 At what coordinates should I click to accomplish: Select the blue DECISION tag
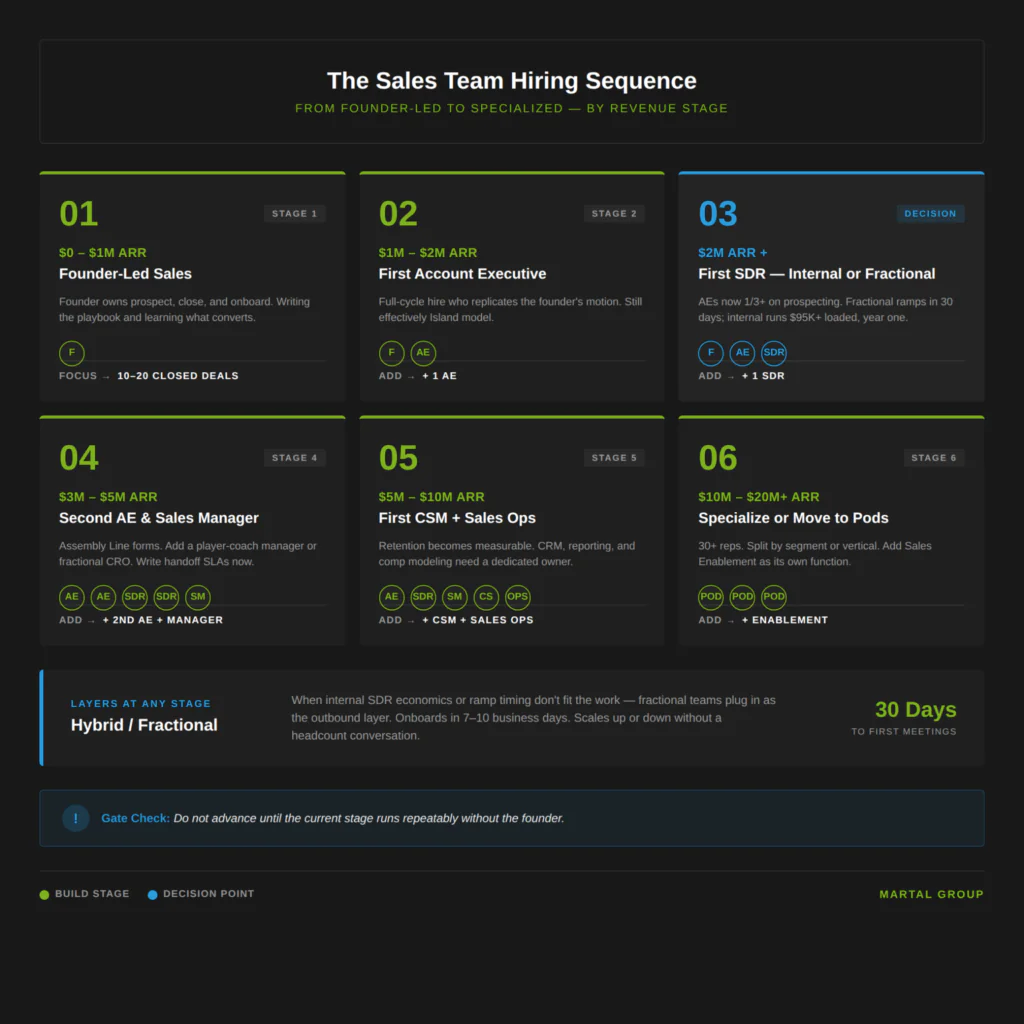930,214
